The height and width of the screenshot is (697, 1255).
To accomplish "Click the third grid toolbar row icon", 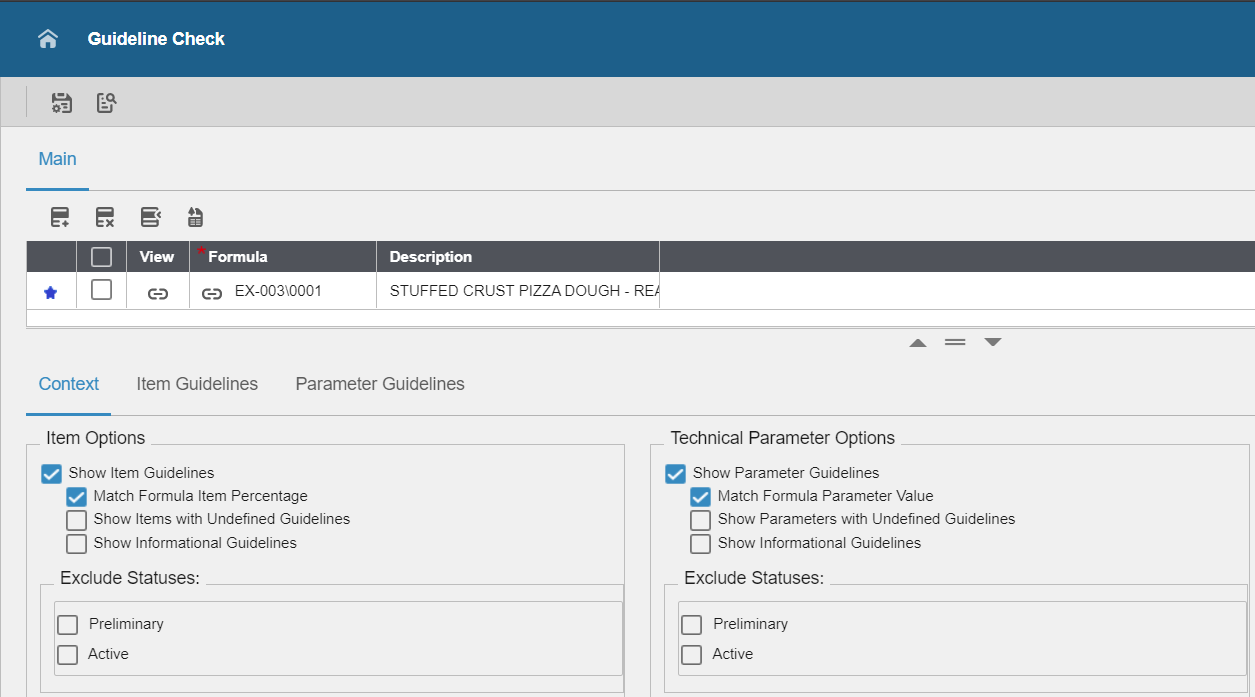I will 150,217.
